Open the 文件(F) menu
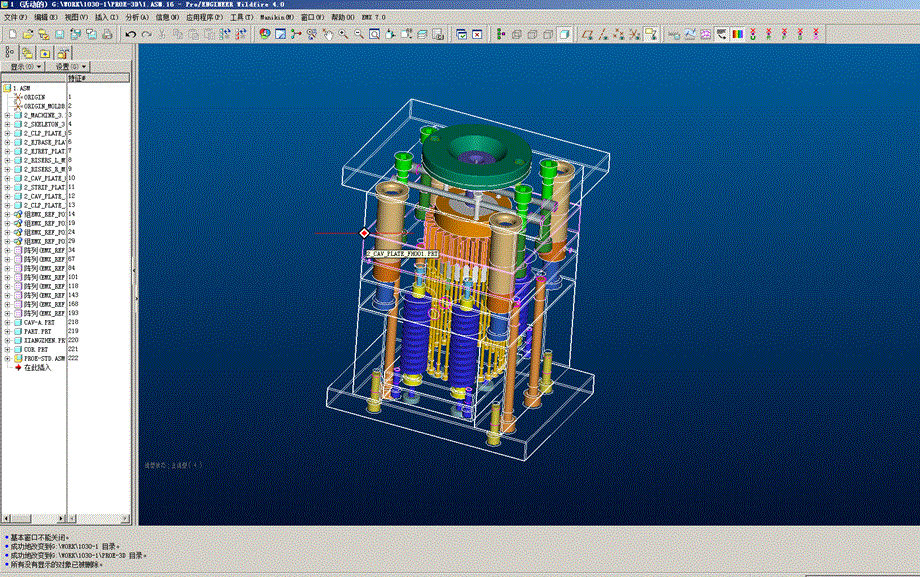 click(x=15, y=18)
